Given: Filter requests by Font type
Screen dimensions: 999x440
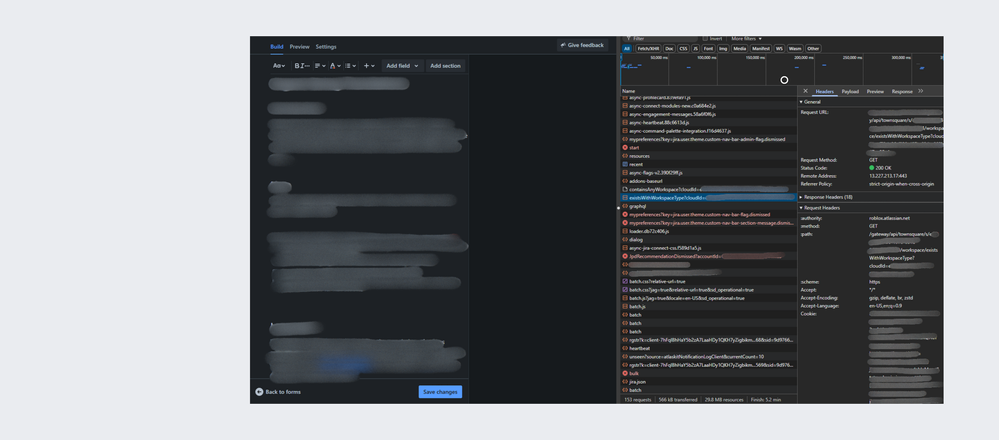Looking at the screenshot, I should 708,48.
